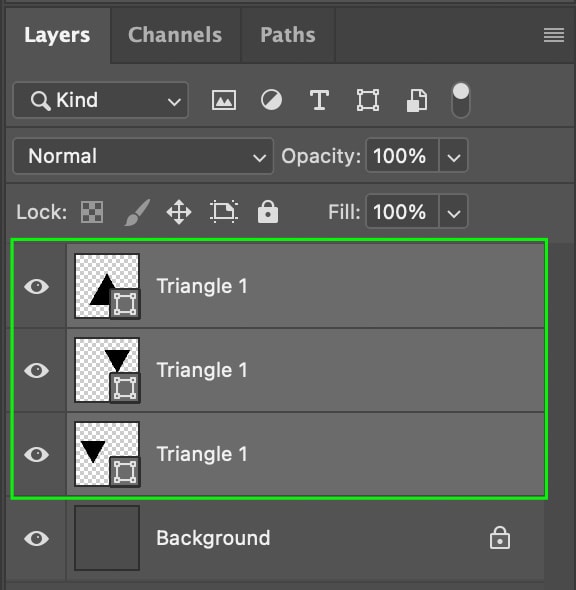Filter for shape layers icon
This screenshot has width=576, height=590.
pyautogui.click(x=368, y=100)
